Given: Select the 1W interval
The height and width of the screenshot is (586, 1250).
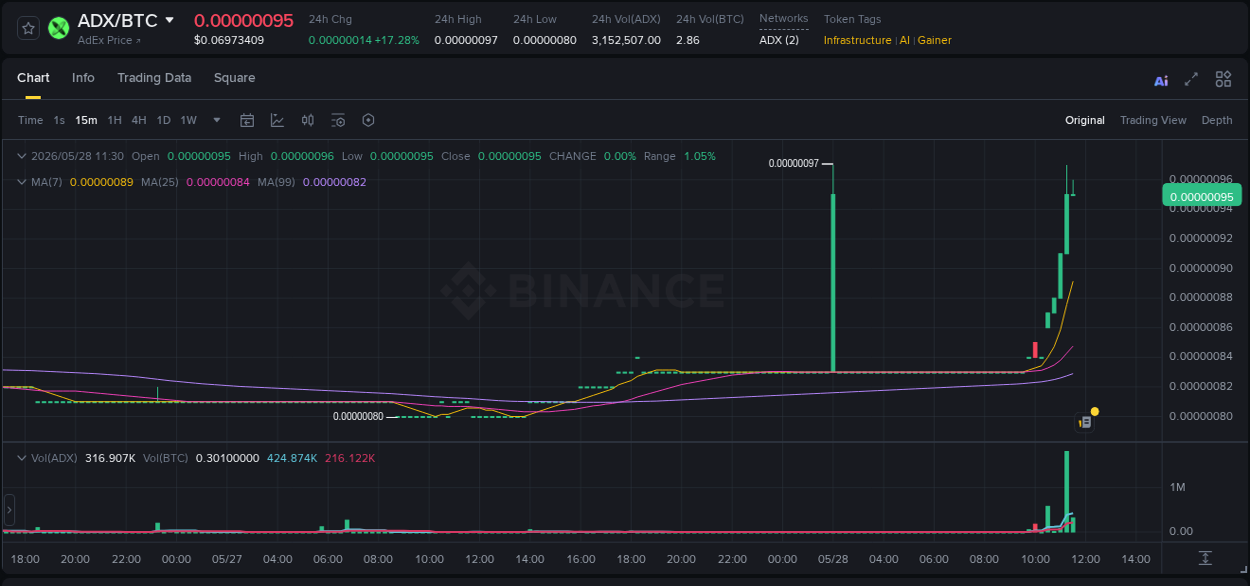Looking at the screenshot, I should tap(188, 120).
